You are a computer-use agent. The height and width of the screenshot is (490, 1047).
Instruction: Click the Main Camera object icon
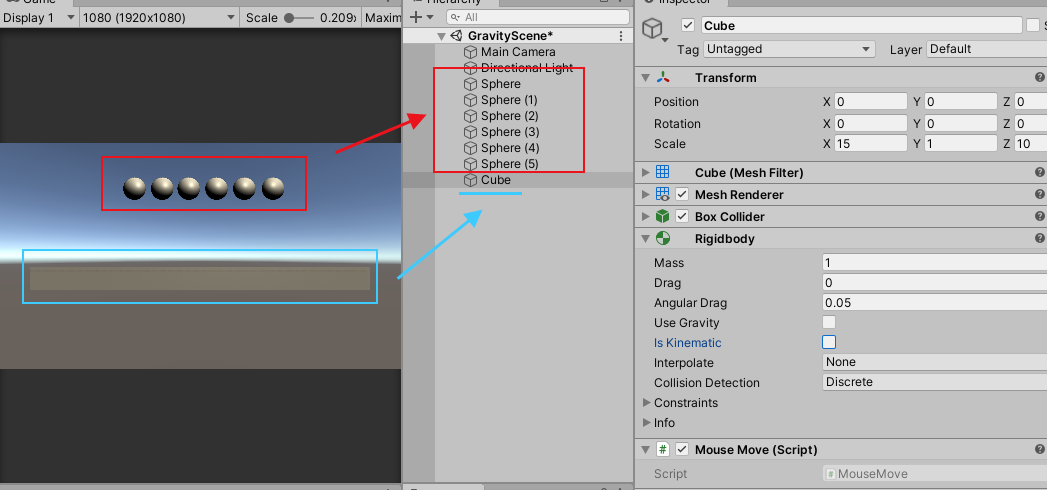(470, 52)
